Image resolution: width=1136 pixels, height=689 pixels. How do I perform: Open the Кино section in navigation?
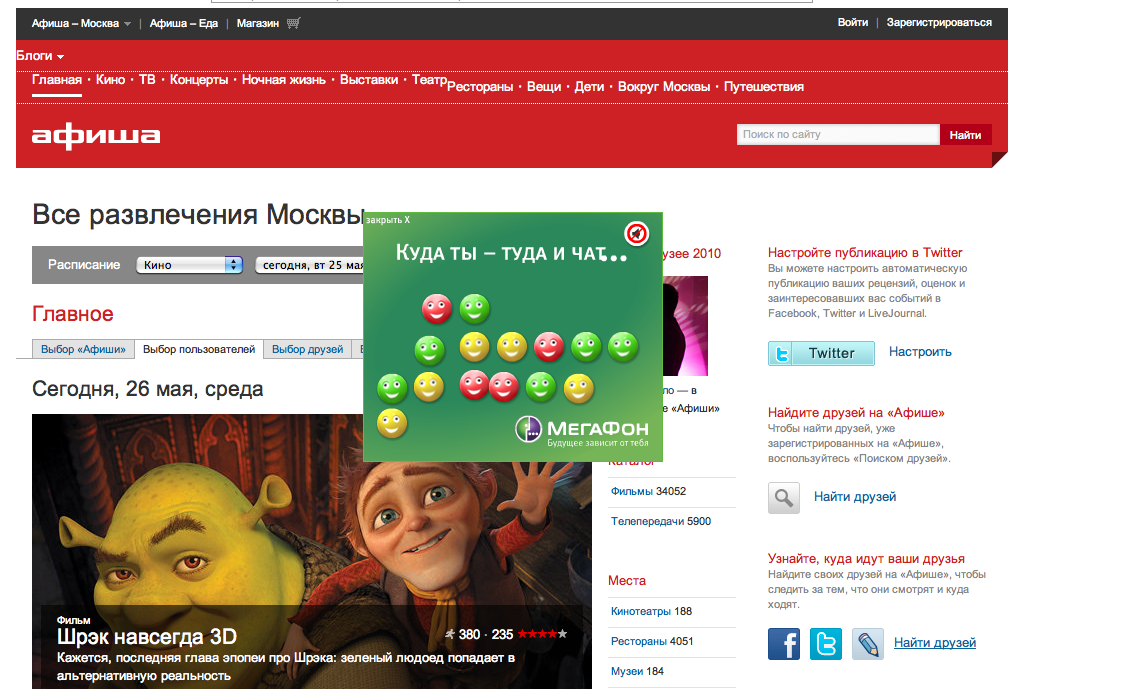110,80
